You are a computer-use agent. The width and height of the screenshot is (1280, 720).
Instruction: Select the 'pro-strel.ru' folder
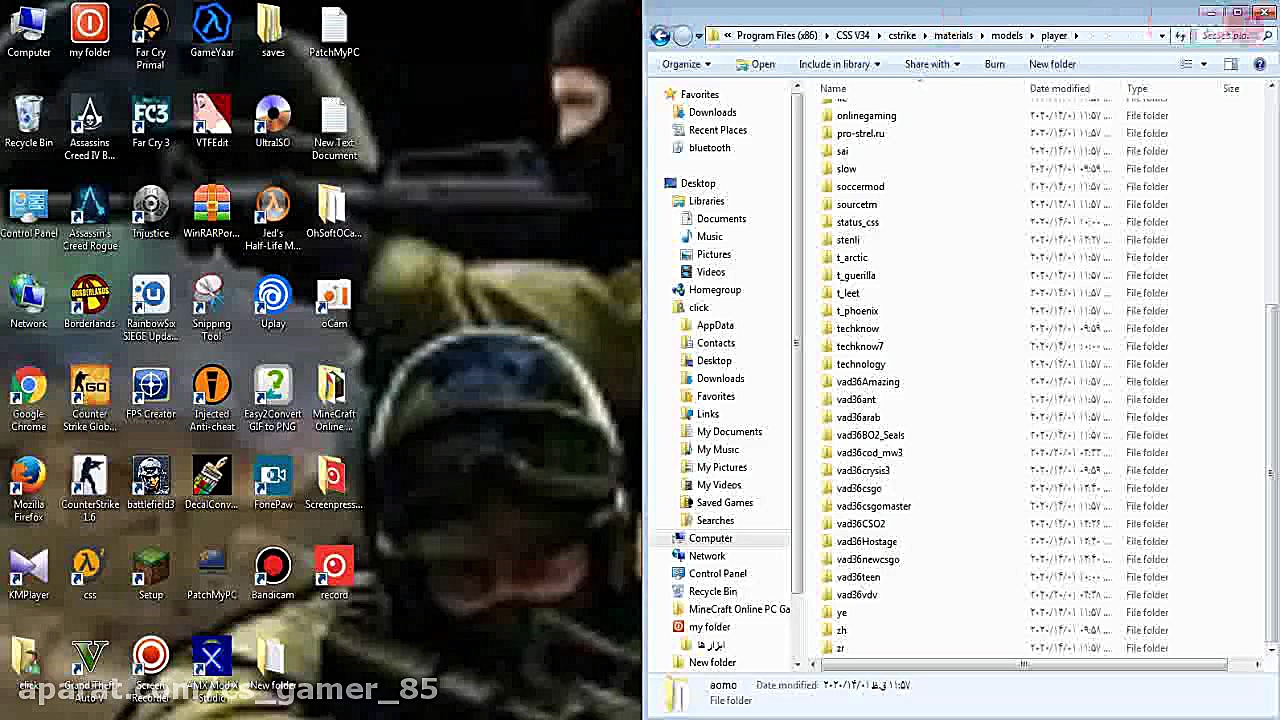tap(860, 133)
